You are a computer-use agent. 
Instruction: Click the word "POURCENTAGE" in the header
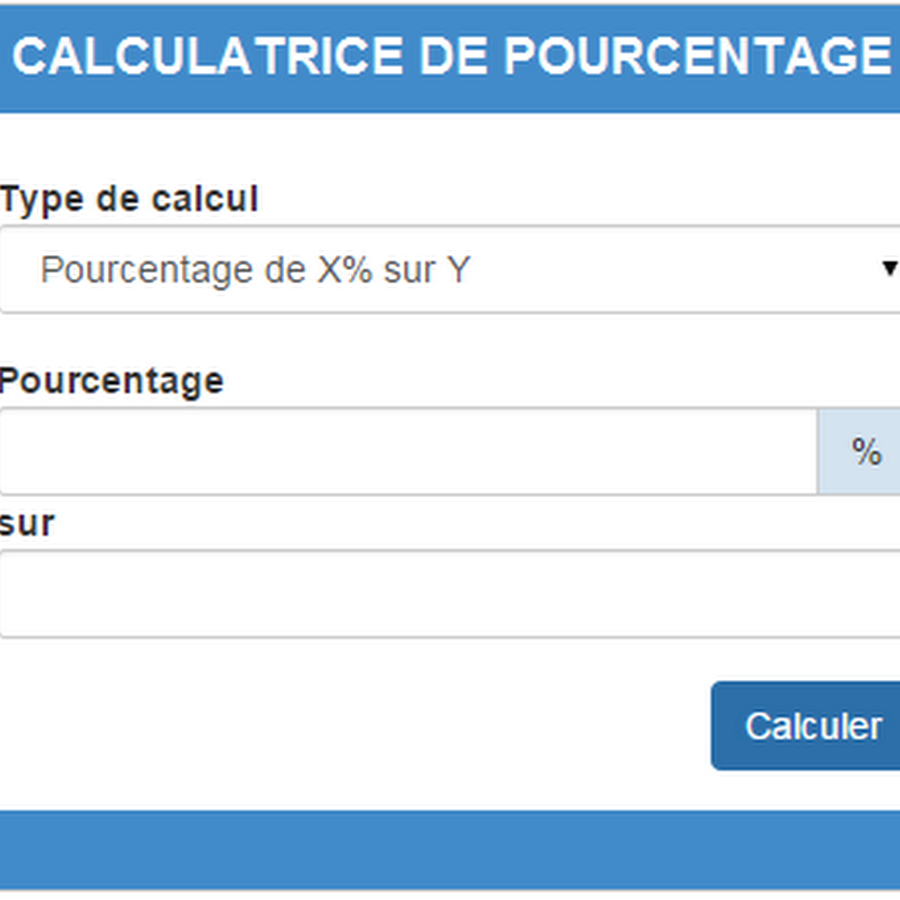(697, 58)
